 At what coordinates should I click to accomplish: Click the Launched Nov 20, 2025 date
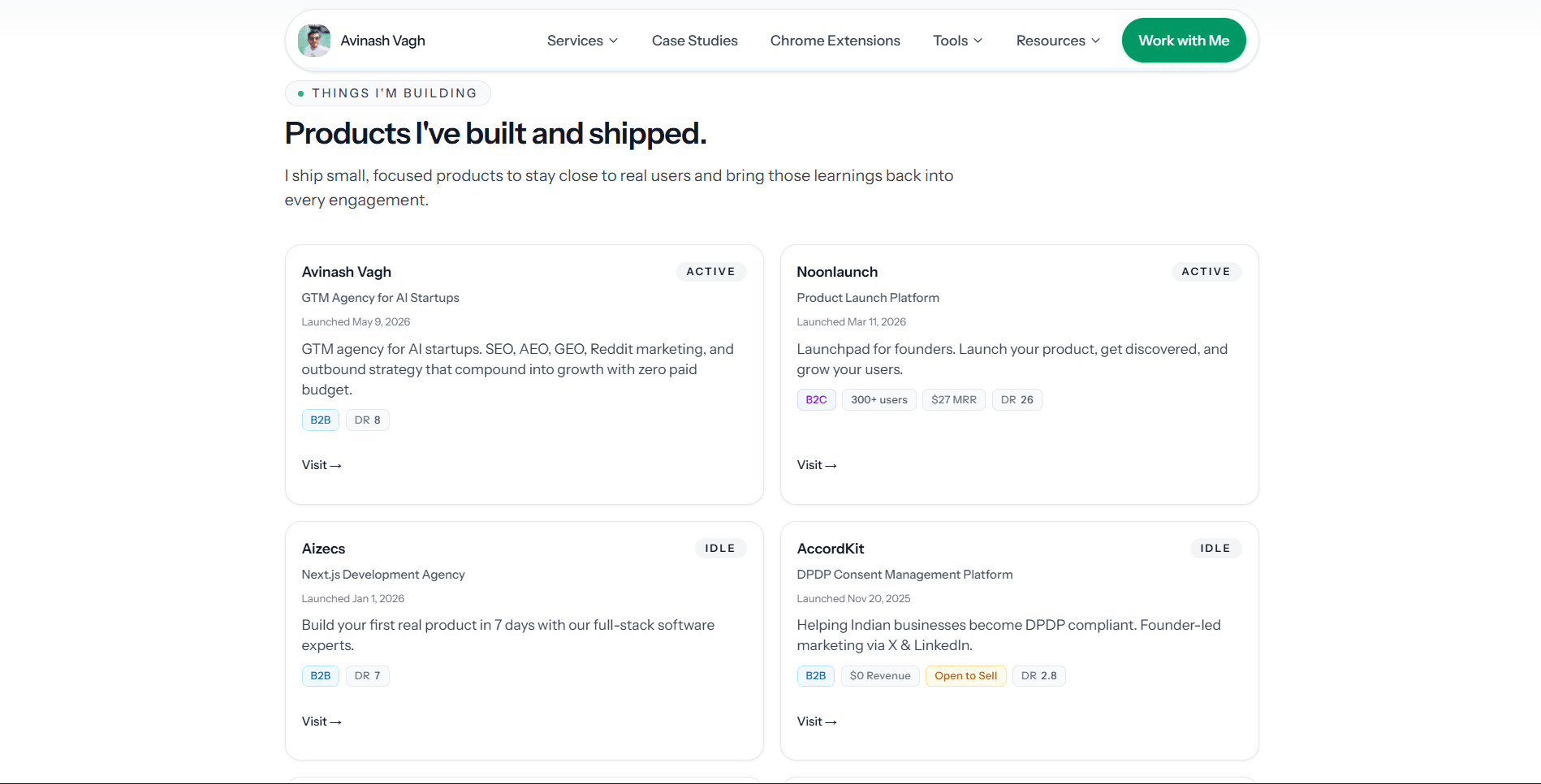[x=853, y=599]
